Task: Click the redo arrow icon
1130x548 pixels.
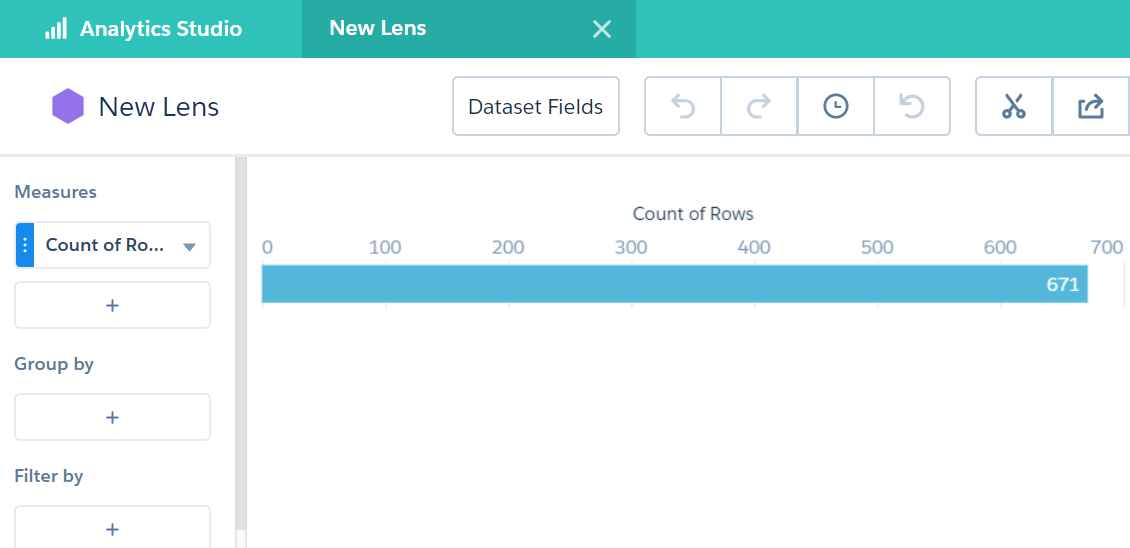Action: [x=759, y=106]
